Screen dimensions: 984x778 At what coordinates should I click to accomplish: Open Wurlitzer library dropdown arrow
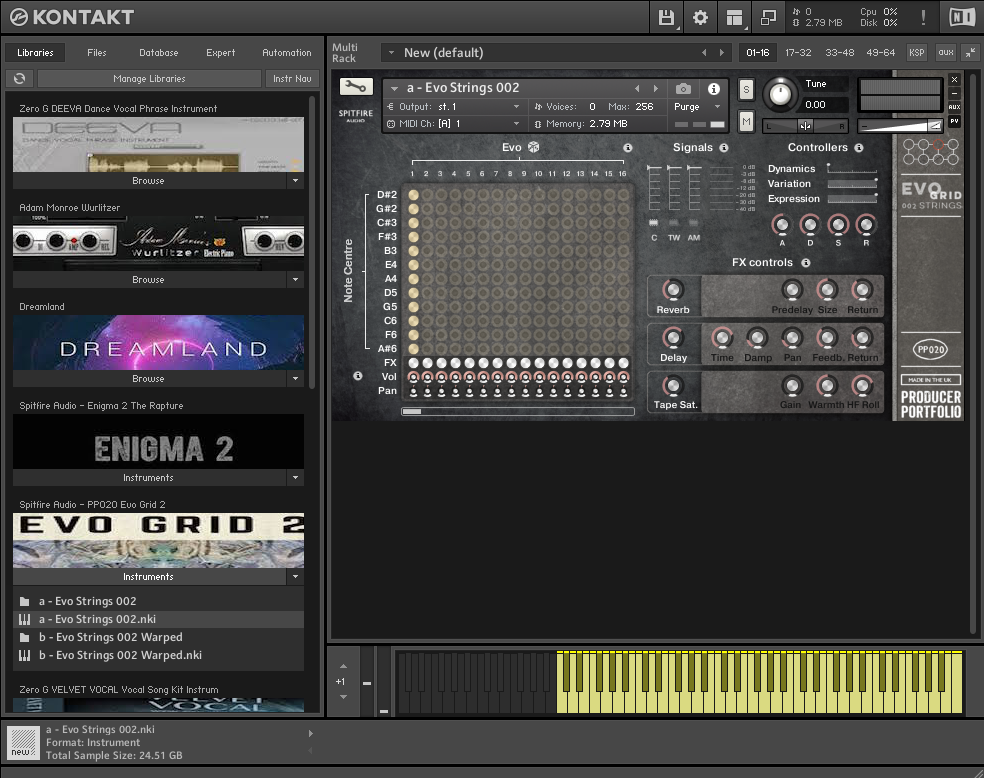pyautogui.click(x=295, y=280)
